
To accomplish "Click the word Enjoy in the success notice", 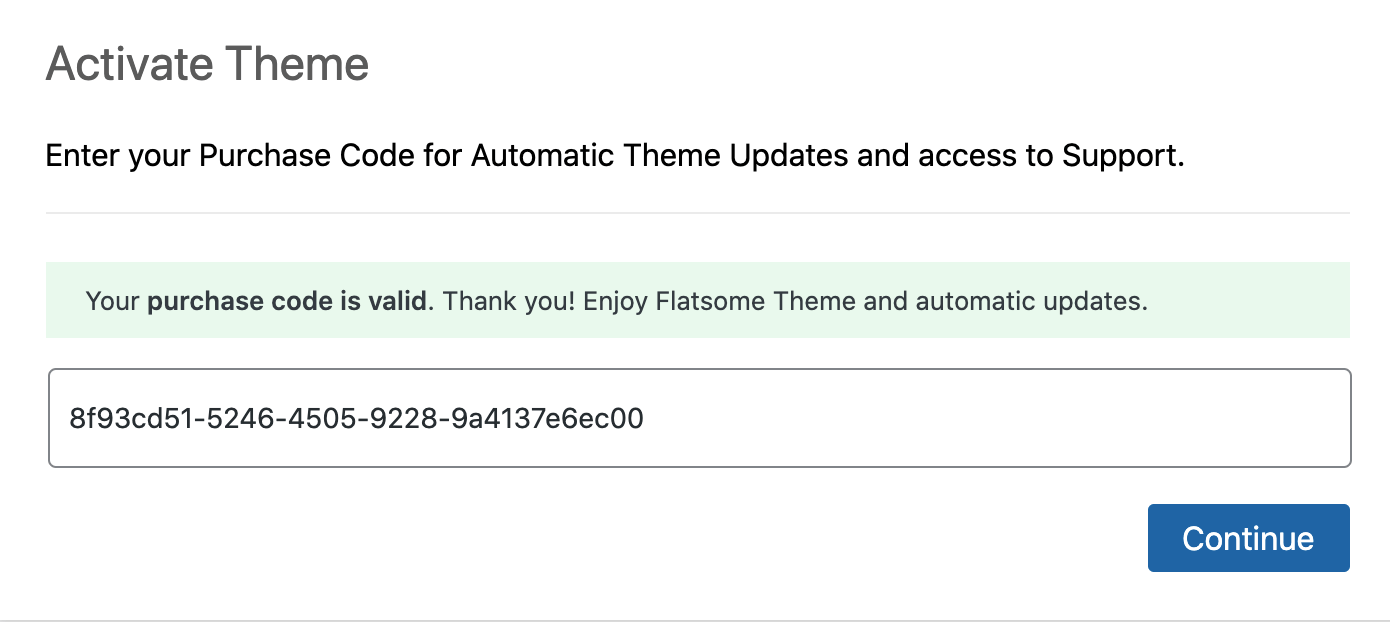I will (615, 301).
